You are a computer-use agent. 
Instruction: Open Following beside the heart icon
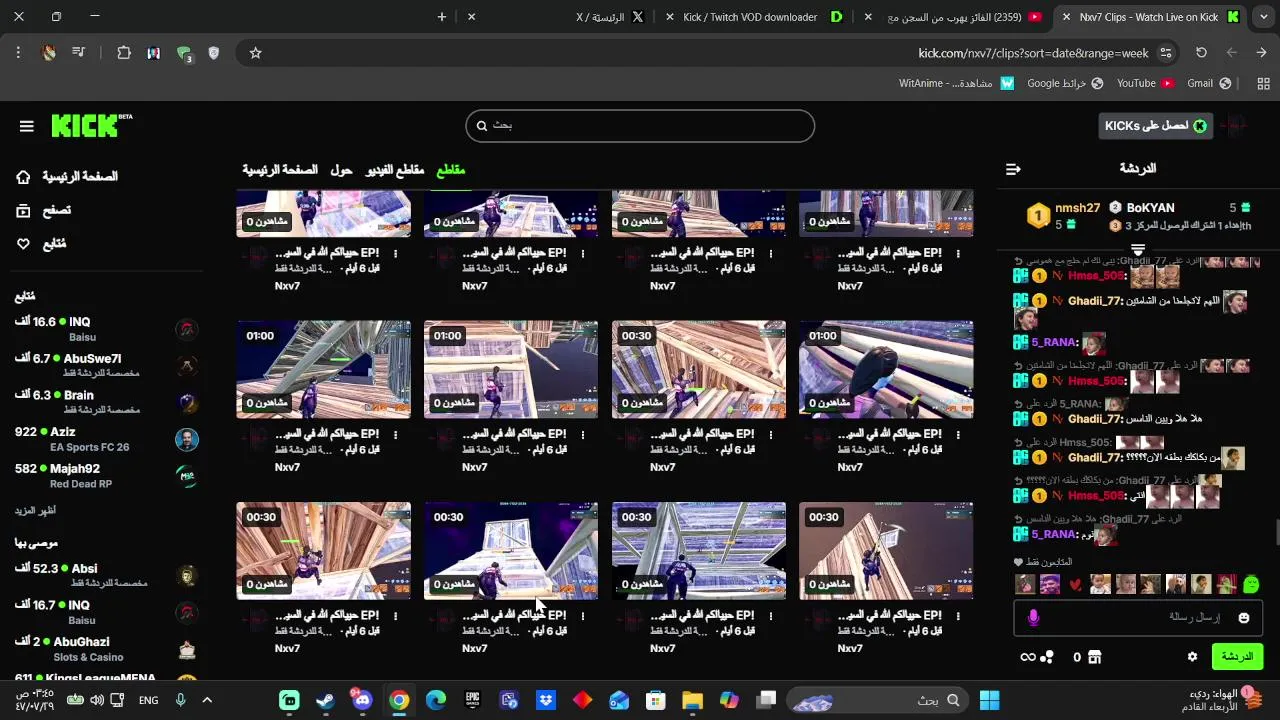pos(41,244)
